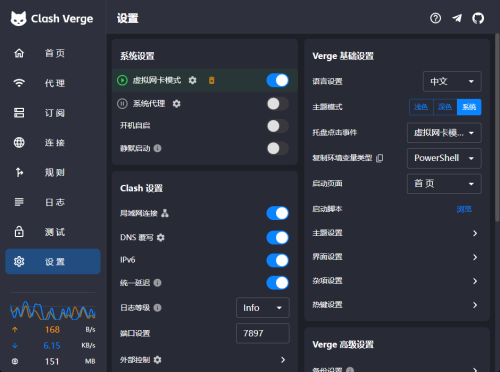Image resolution: width=500 pixels, height=372 pixels.
Task: Select 系统 theme mode
Action: pyautogui.click(x=469, y=107)
